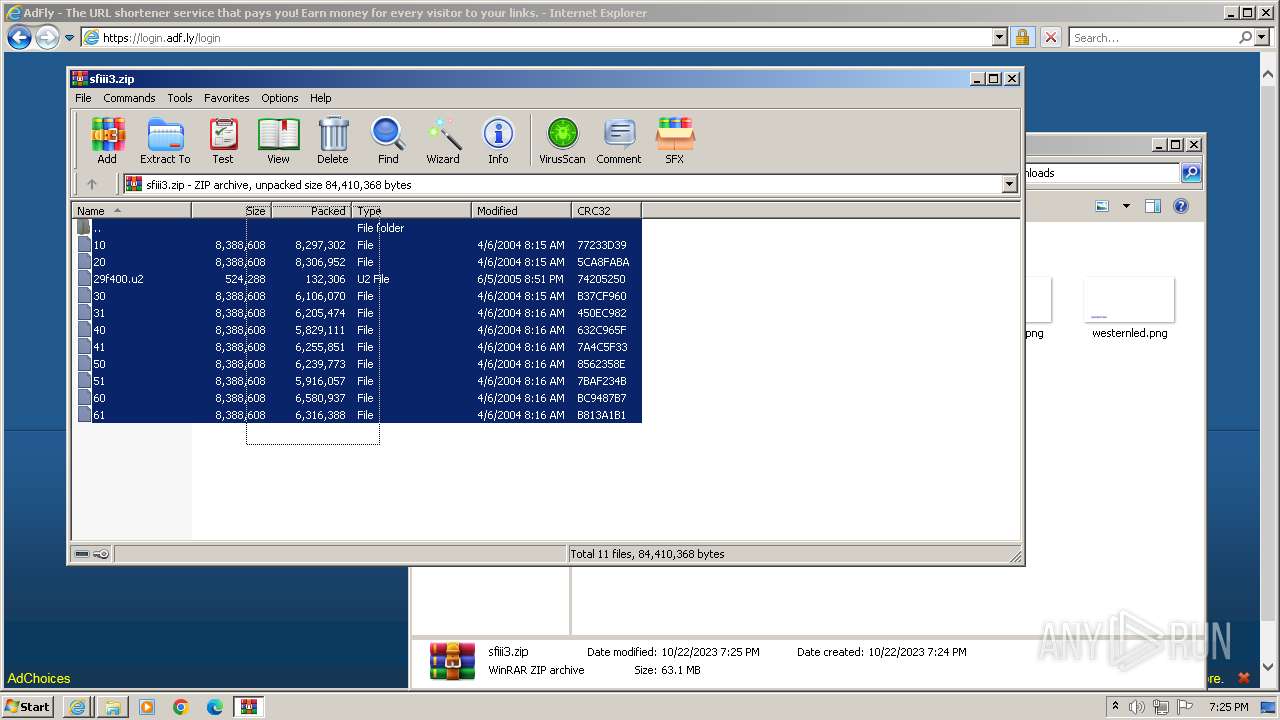Click the taskbar clock 7:25 PM

tap(1228, 707)
